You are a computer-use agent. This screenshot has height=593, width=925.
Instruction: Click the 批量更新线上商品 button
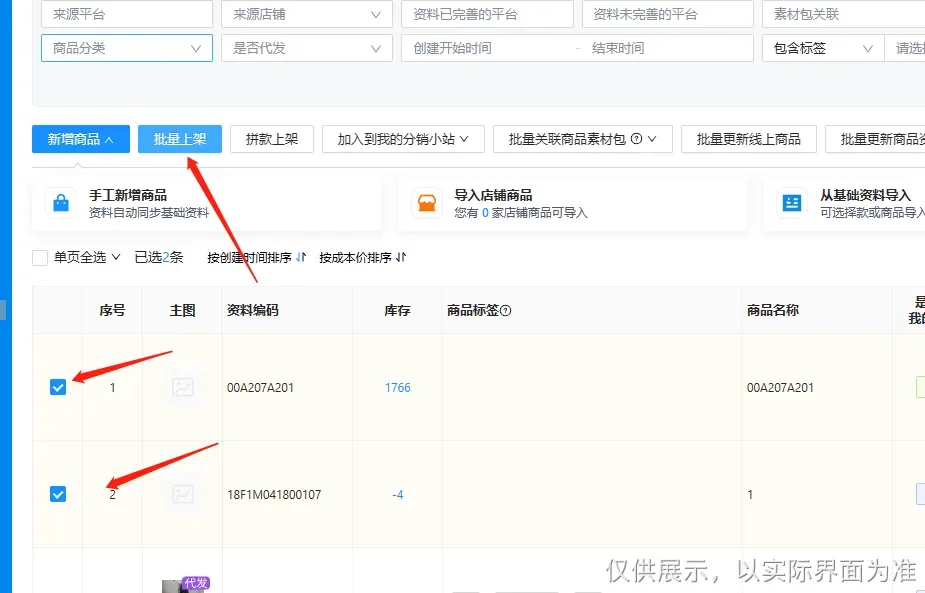749,139
